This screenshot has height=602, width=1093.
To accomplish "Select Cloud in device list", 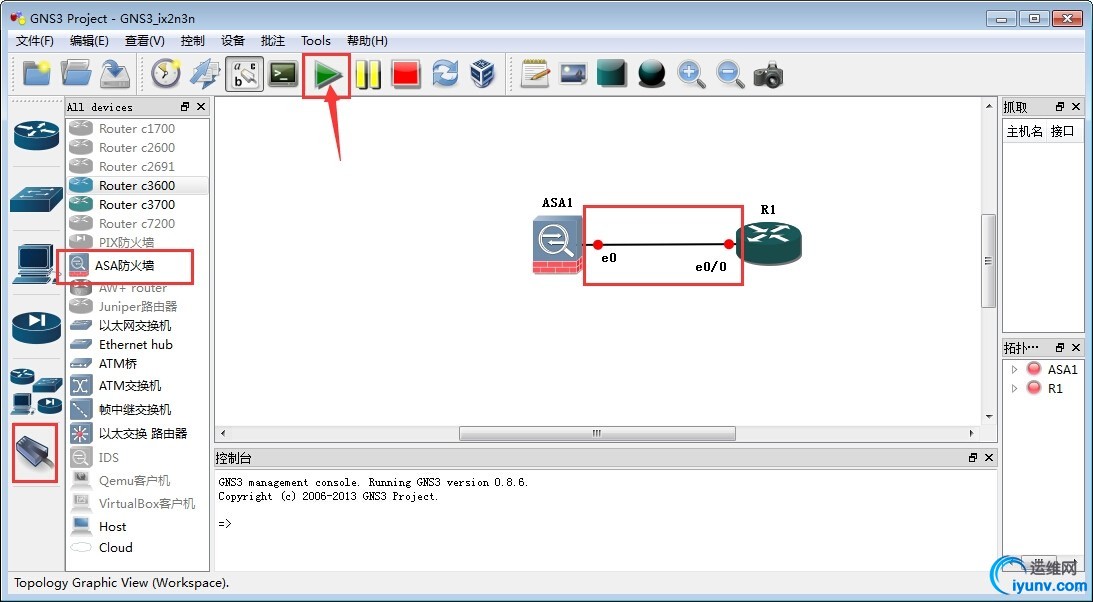I will click(x=137, y=548).
